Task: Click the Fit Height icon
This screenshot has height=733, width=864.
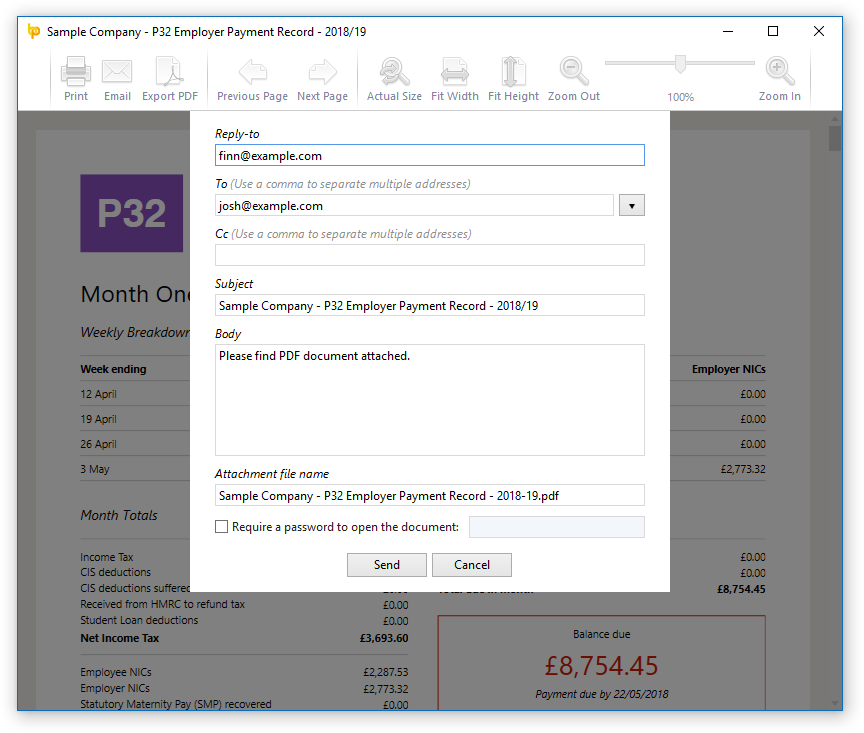Action: [x=513, y=72]
